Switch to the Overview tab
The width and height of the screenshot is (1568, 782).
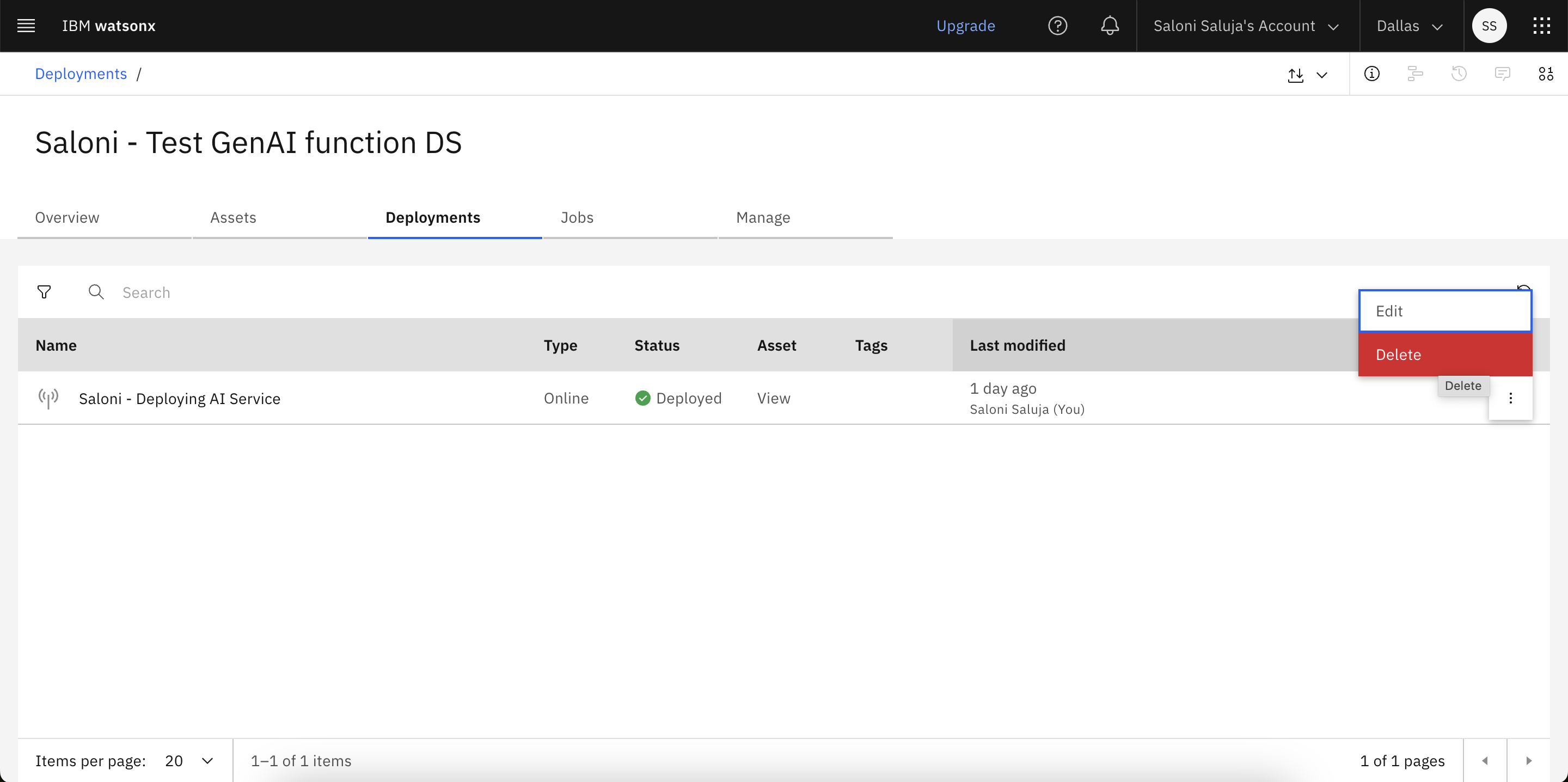pos(67,217)
